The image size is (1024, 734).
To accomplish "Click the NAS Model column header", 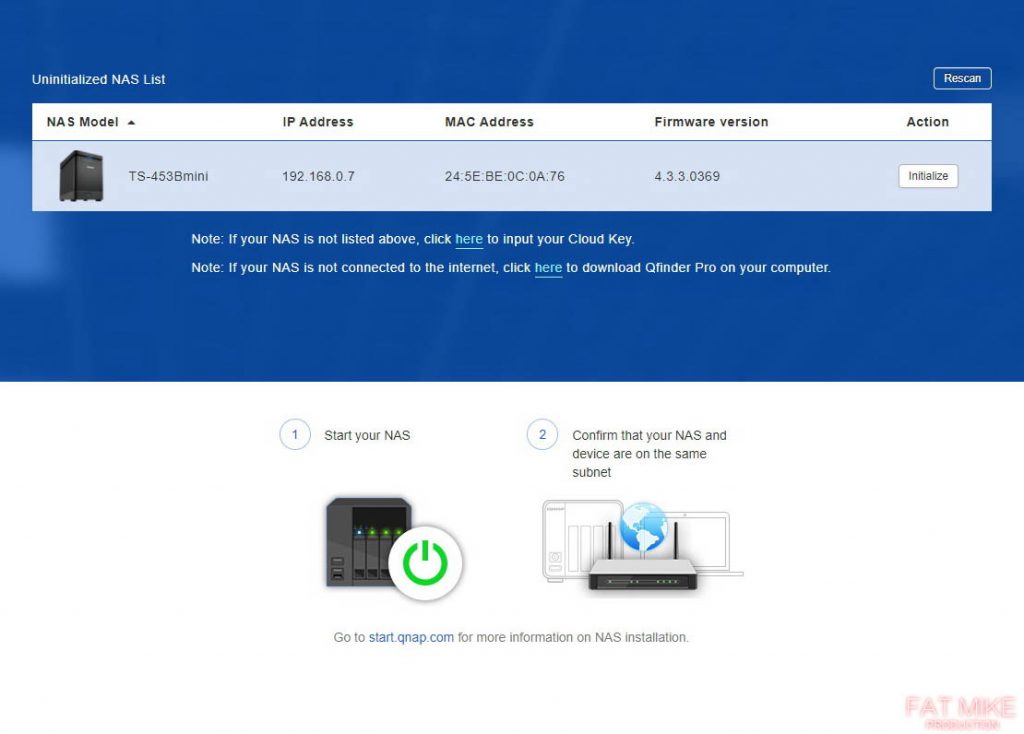I will pyautogui.click(x=83, y=122).
